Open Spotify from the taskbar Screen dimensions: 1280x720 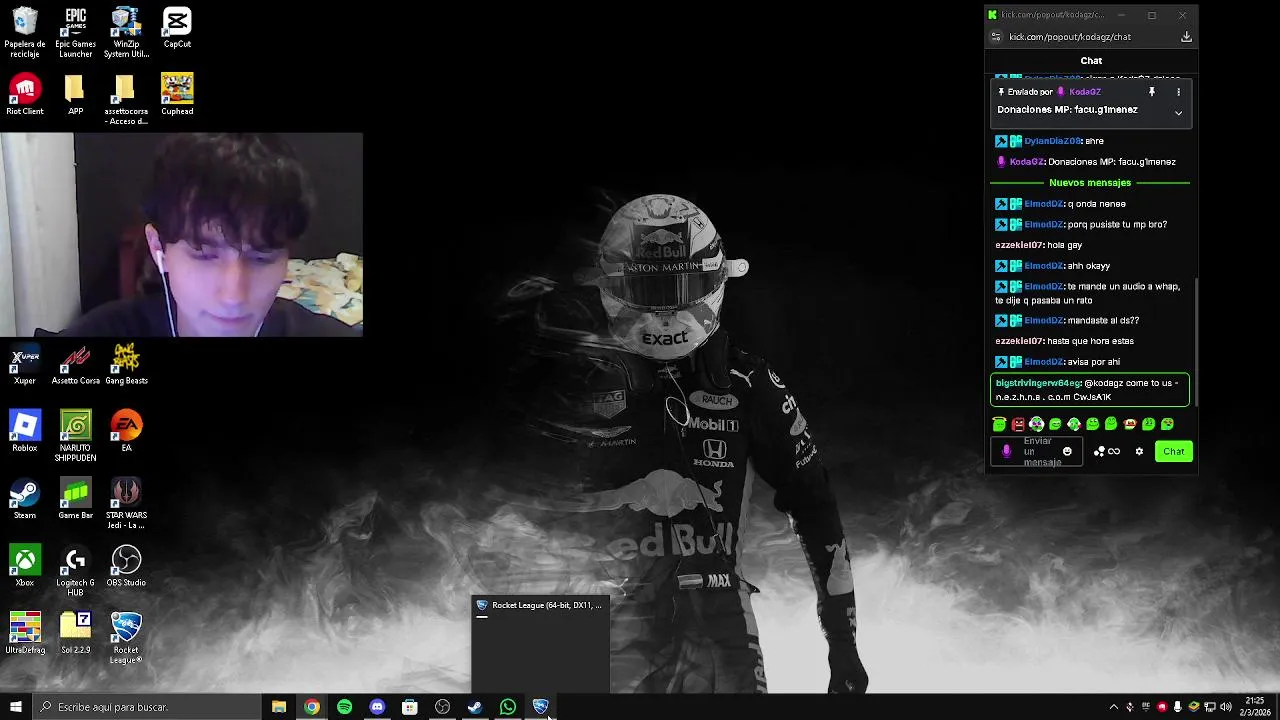click(344, 707)
